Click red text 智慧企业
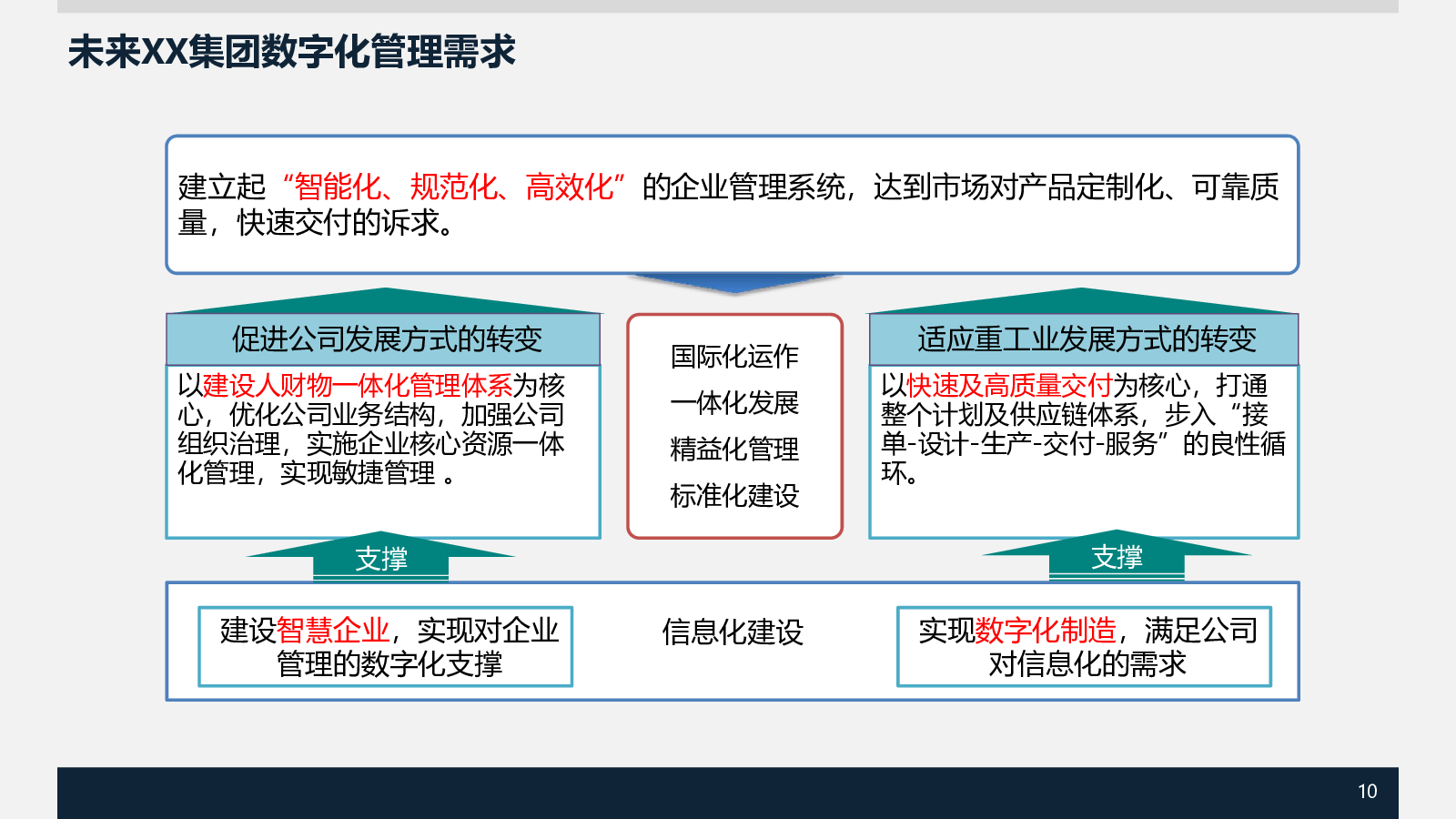The width and height of the screenshot is (1456, 819). point(332,631)
